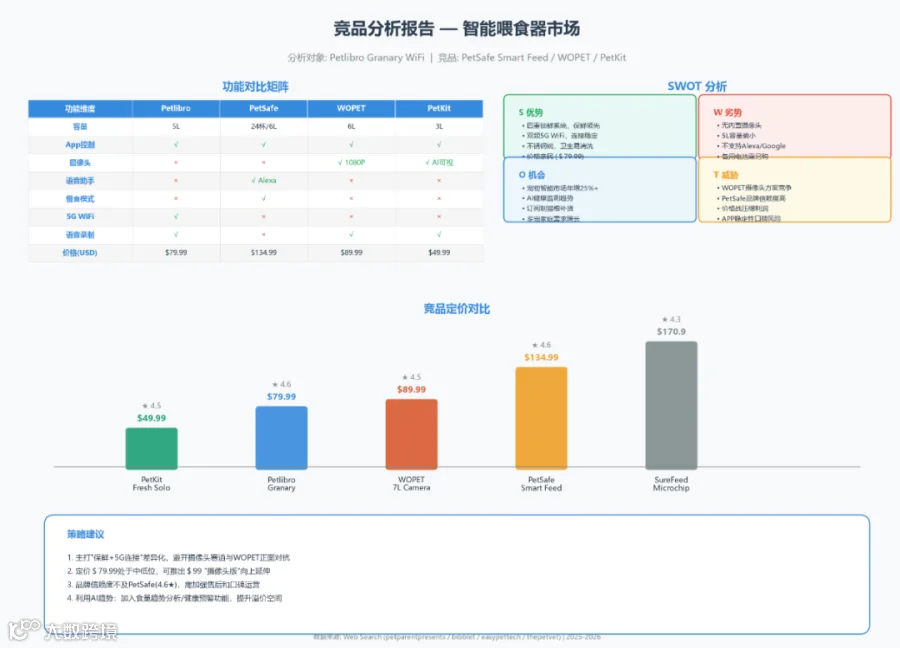The width and height of the screenshot is (900, 648).
Task: Click strategy item 2 mentioning $79.99
Action: [169, 571]
